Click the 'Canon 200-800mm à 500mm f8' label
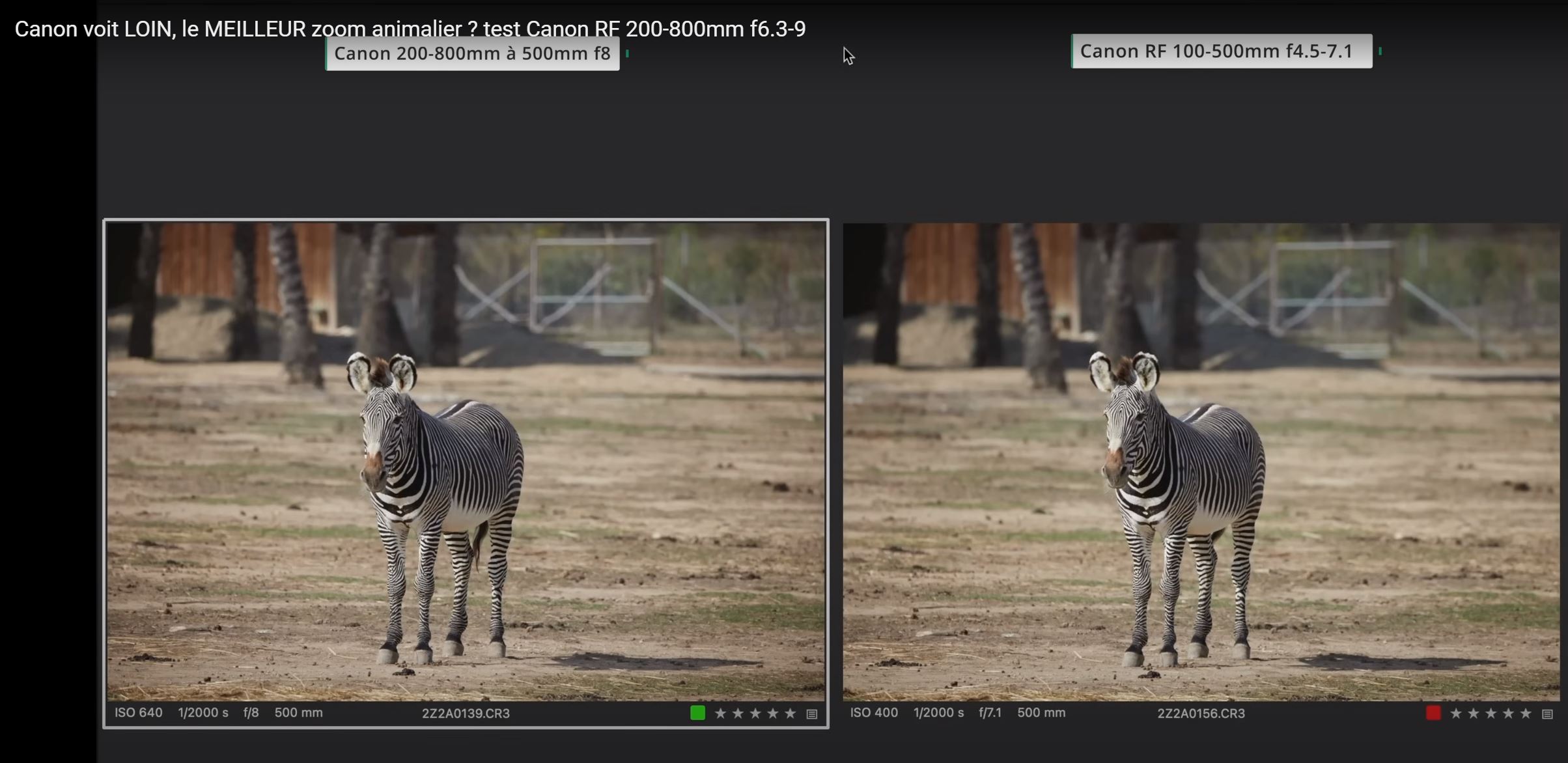Screen dimensions: 1568x763 [x=473, y=53]
